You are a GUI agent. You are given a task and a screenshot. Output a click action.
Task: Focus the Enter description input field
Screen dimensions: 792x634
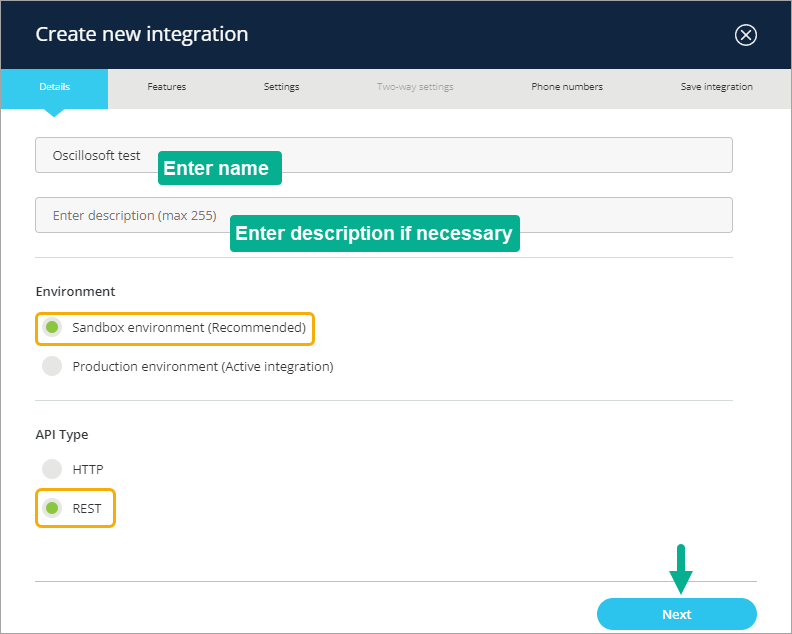point(384,215)
